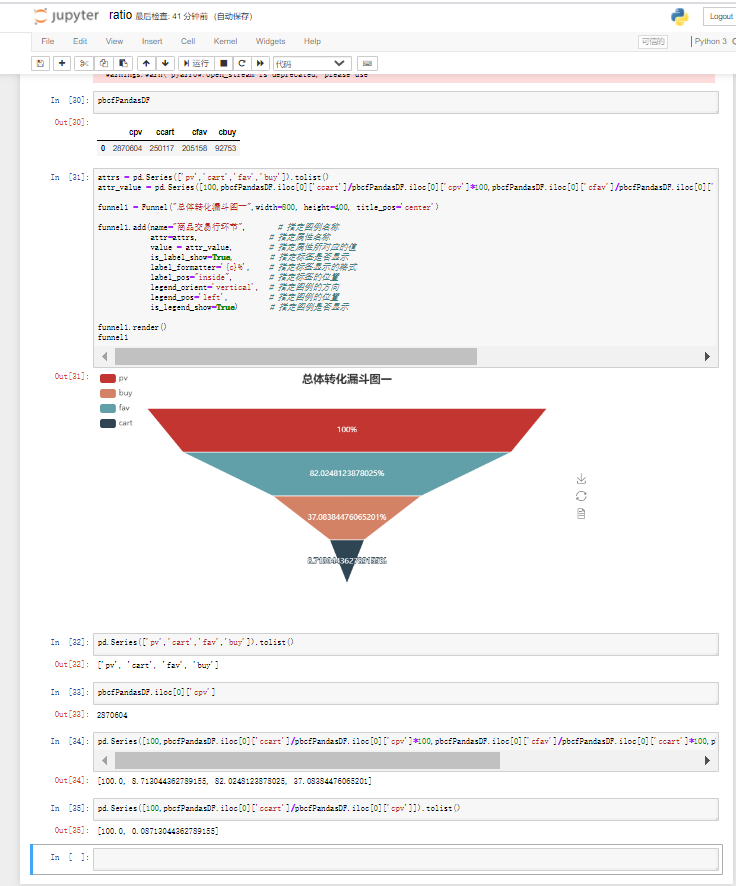Image resolution: width=736 pixels, height=886 pixels.
Task: Click the funnel chart title text
Action: 347,379
